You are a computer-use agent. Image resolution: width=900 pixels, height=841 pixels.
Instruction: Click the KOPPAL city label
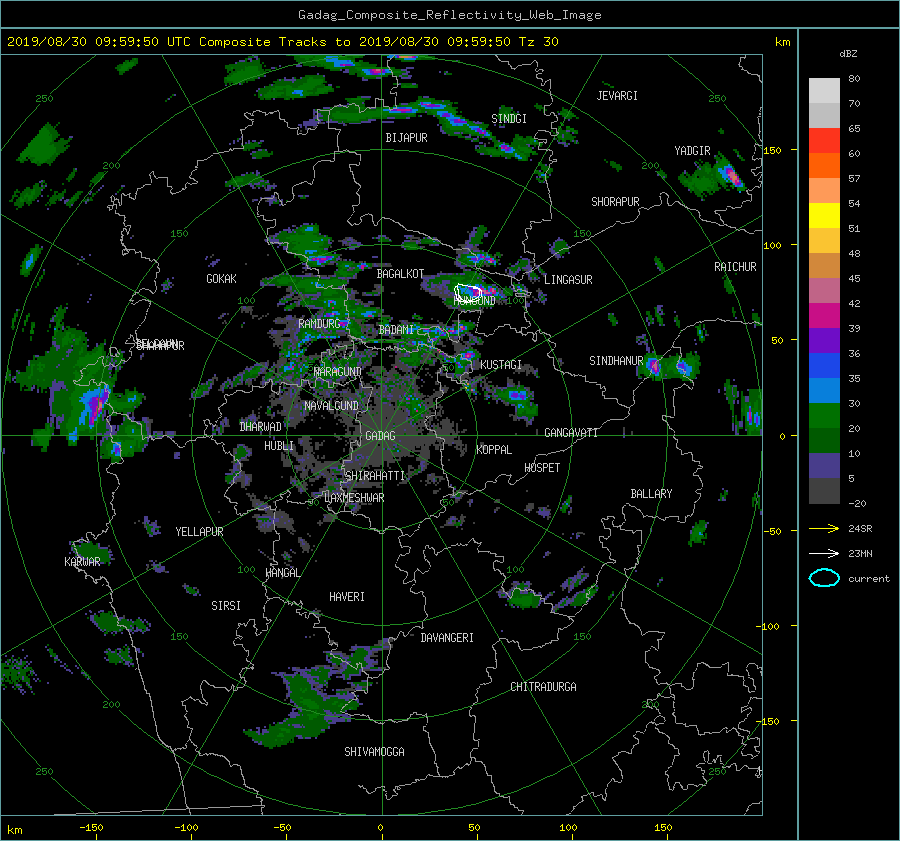coord(494,449)
